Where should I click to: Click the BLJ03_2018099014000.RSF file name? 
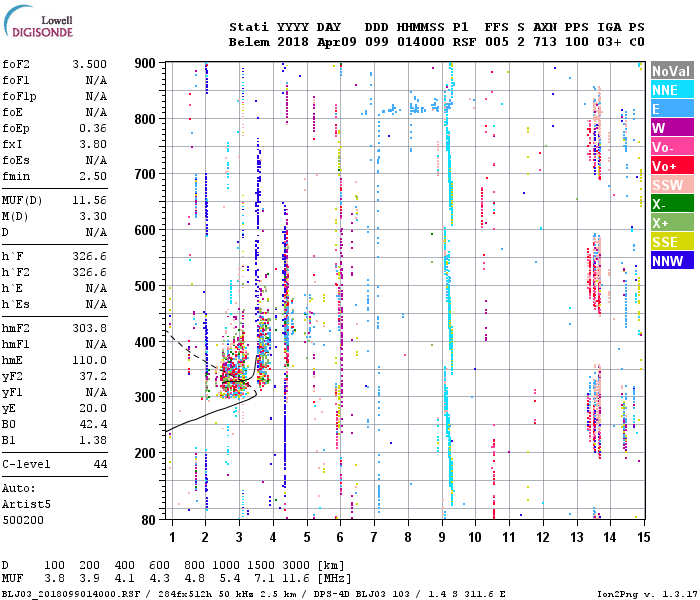pyautogui.click(x=71, y=594)
